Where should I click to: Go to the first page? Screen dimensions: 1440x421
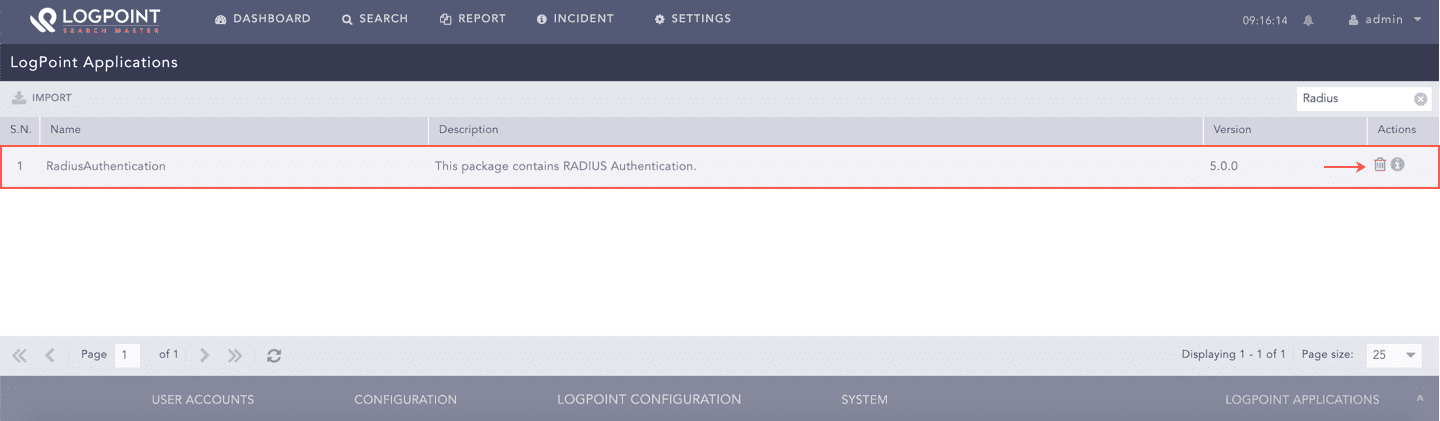click(x=19, y=355)
